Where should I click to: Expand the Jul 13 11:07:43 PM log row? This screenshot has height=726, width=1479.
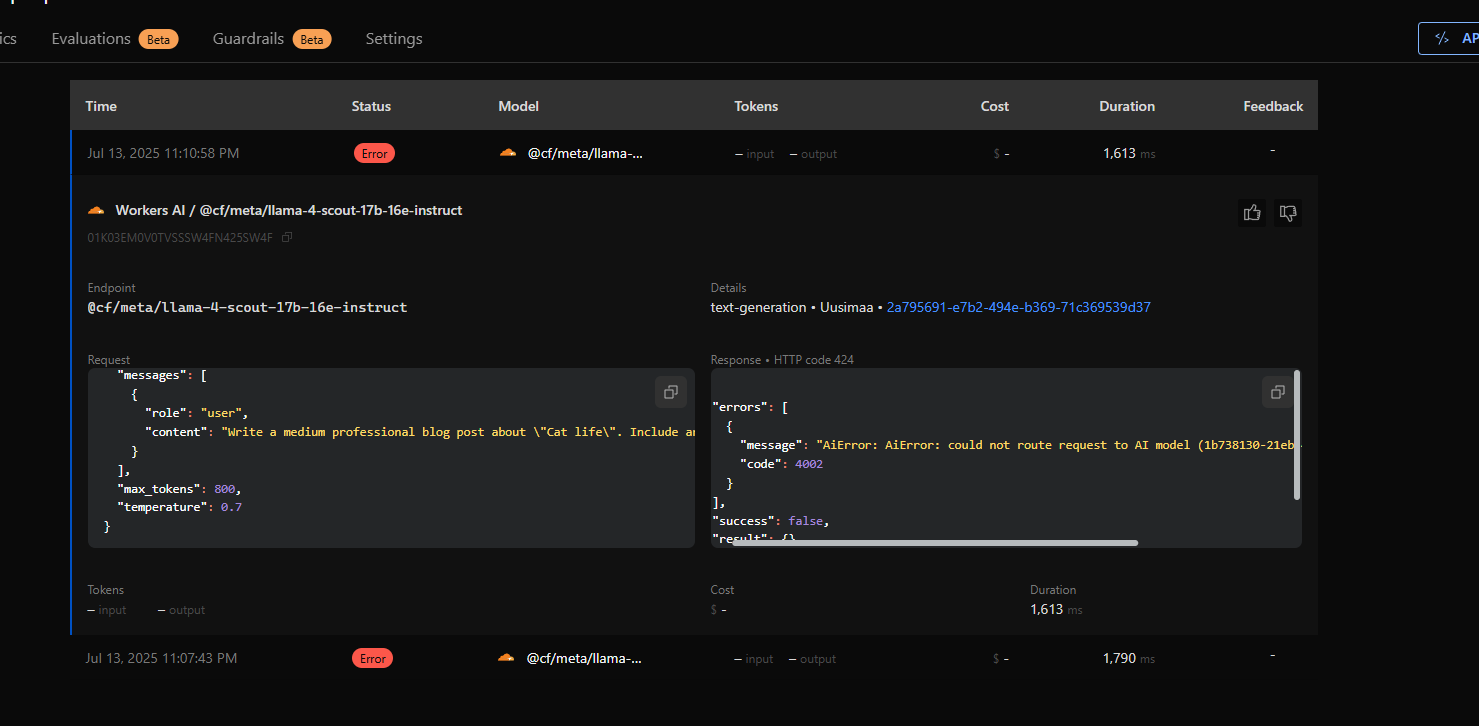[x=162, y=659]
